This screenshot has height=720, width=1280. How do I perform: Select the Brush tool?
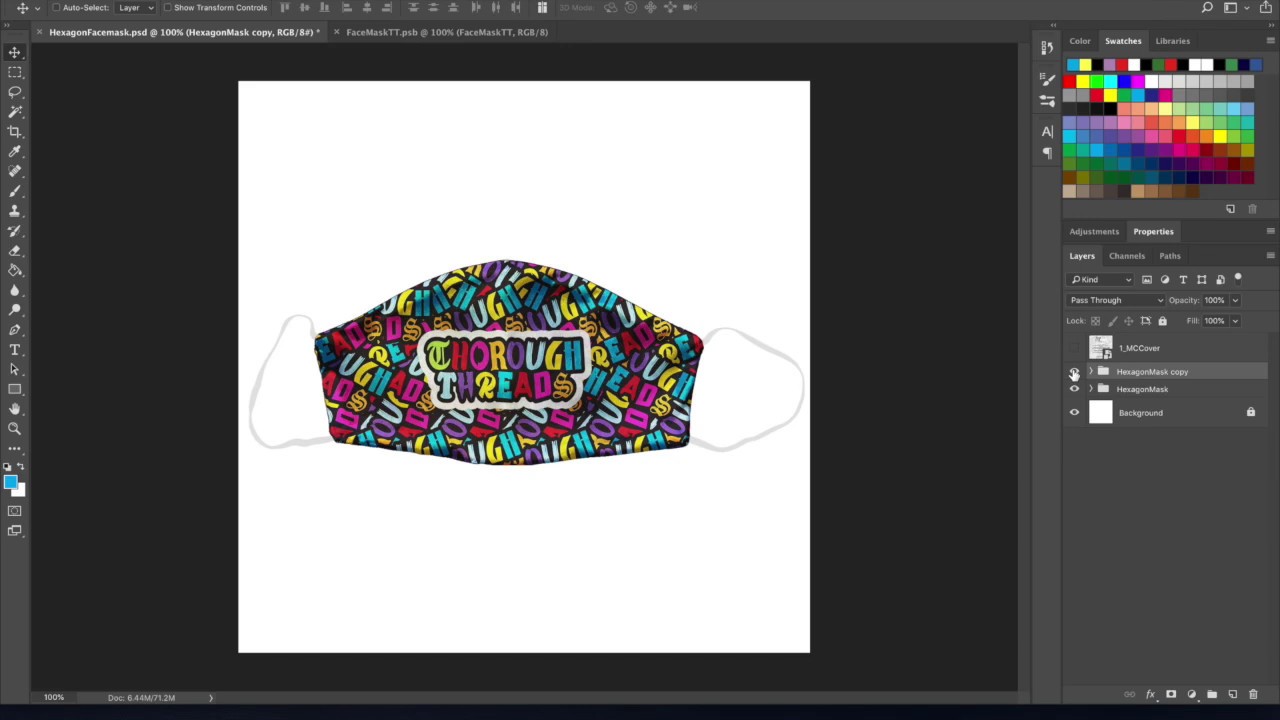click(x=15, y=191)
